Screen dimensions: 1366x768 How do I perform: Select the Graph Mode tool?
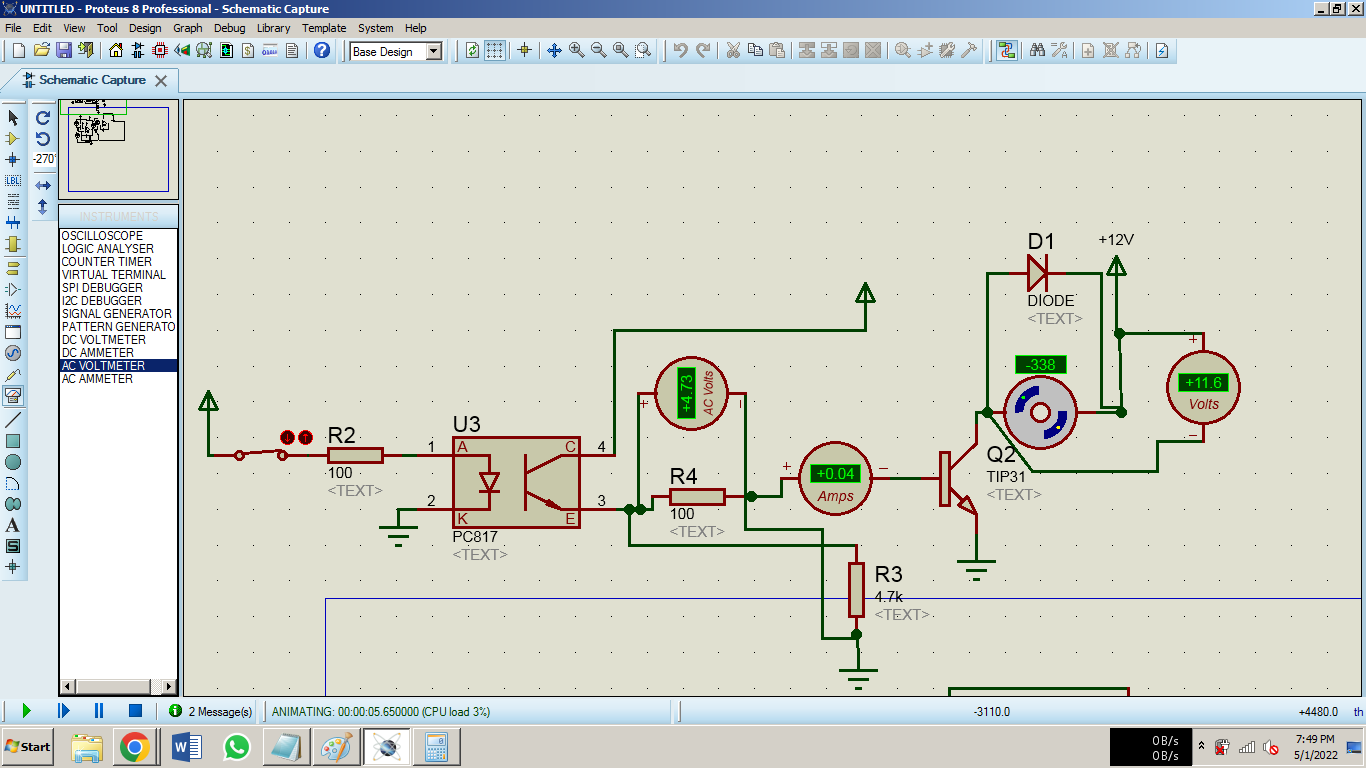(13, 311)
